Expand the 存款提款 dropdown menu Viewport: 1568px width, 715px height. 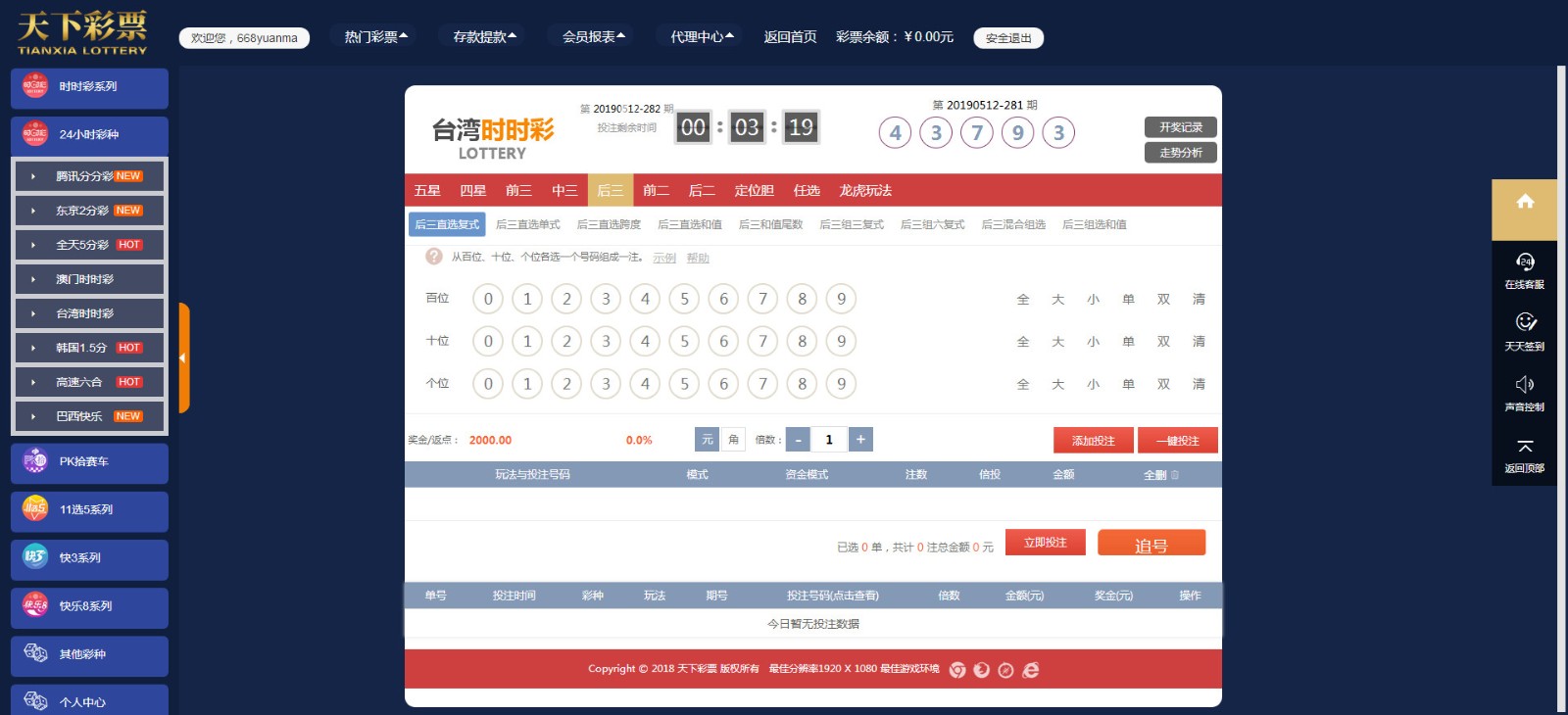[x=484, y=37]
